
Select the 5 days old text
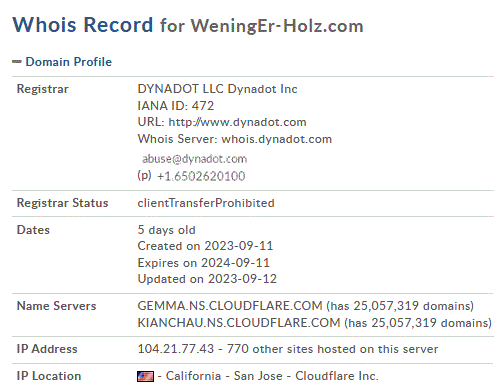(x=166, y=230)
